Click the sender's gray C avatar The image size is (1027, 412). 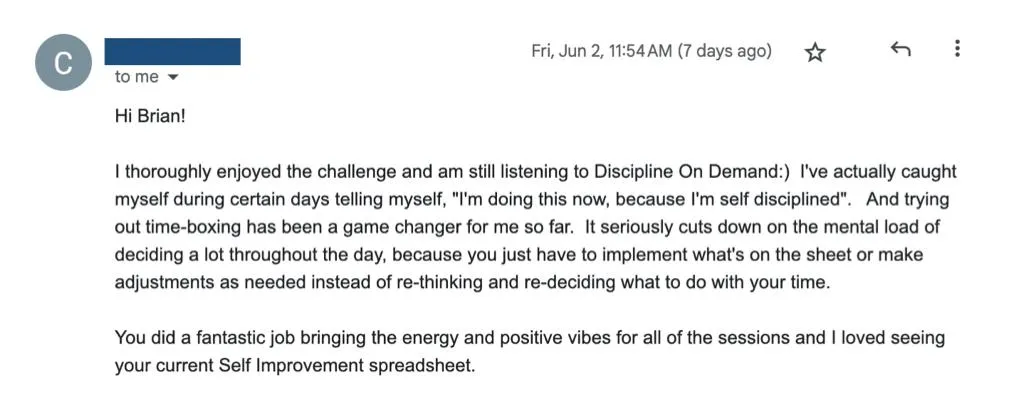coord(64,62)
